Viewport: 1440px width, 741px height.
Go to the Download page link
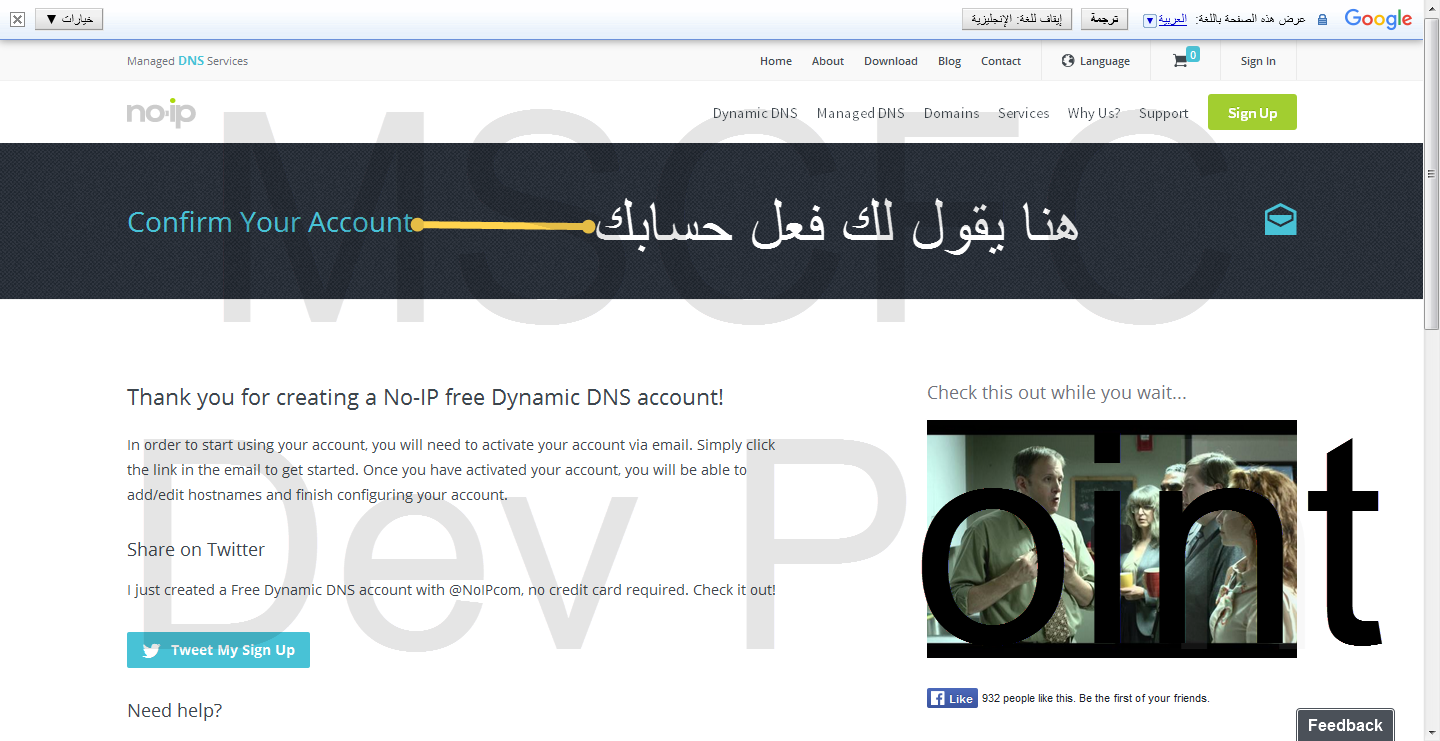tap(890, 61)
